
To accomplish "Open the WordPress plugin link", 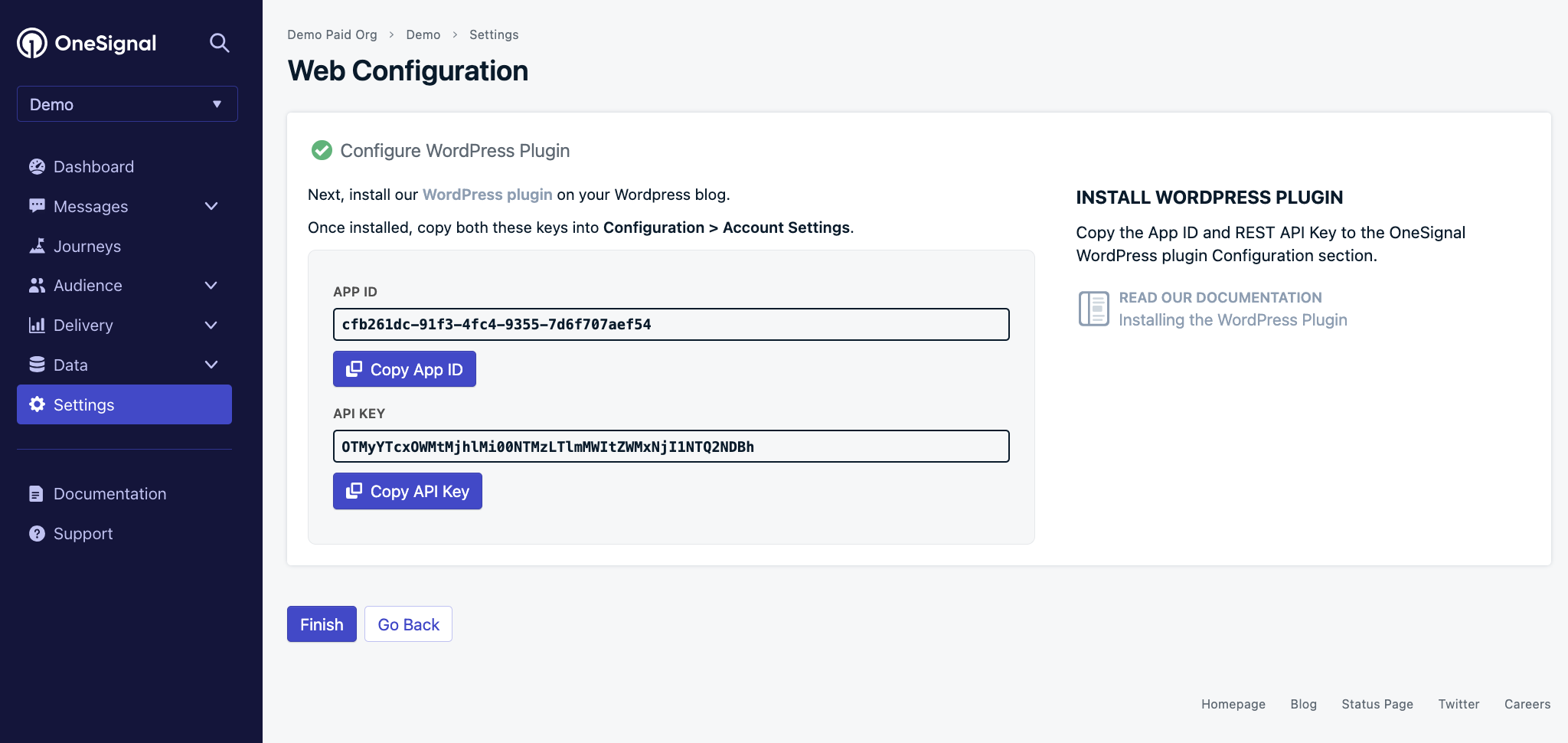I will pos(487,195).
